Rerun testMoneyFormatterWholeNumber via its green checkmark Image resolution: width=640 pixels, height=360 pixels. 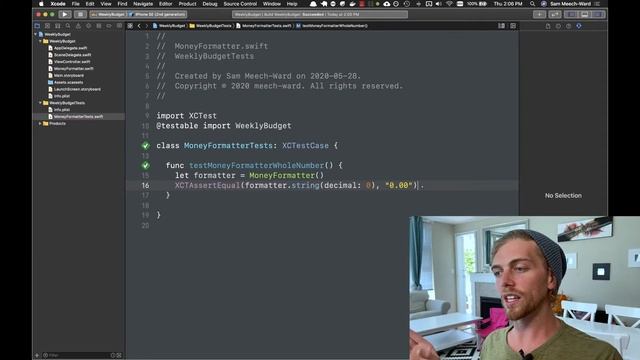tap(146, 165)
